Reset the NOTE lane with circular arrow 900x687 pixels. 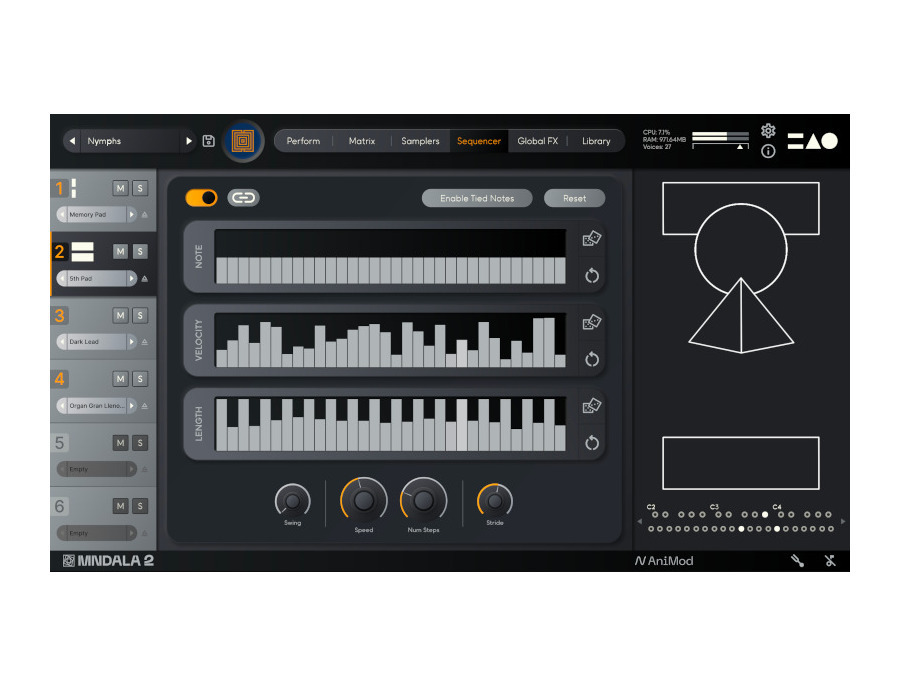pos(591,276)
